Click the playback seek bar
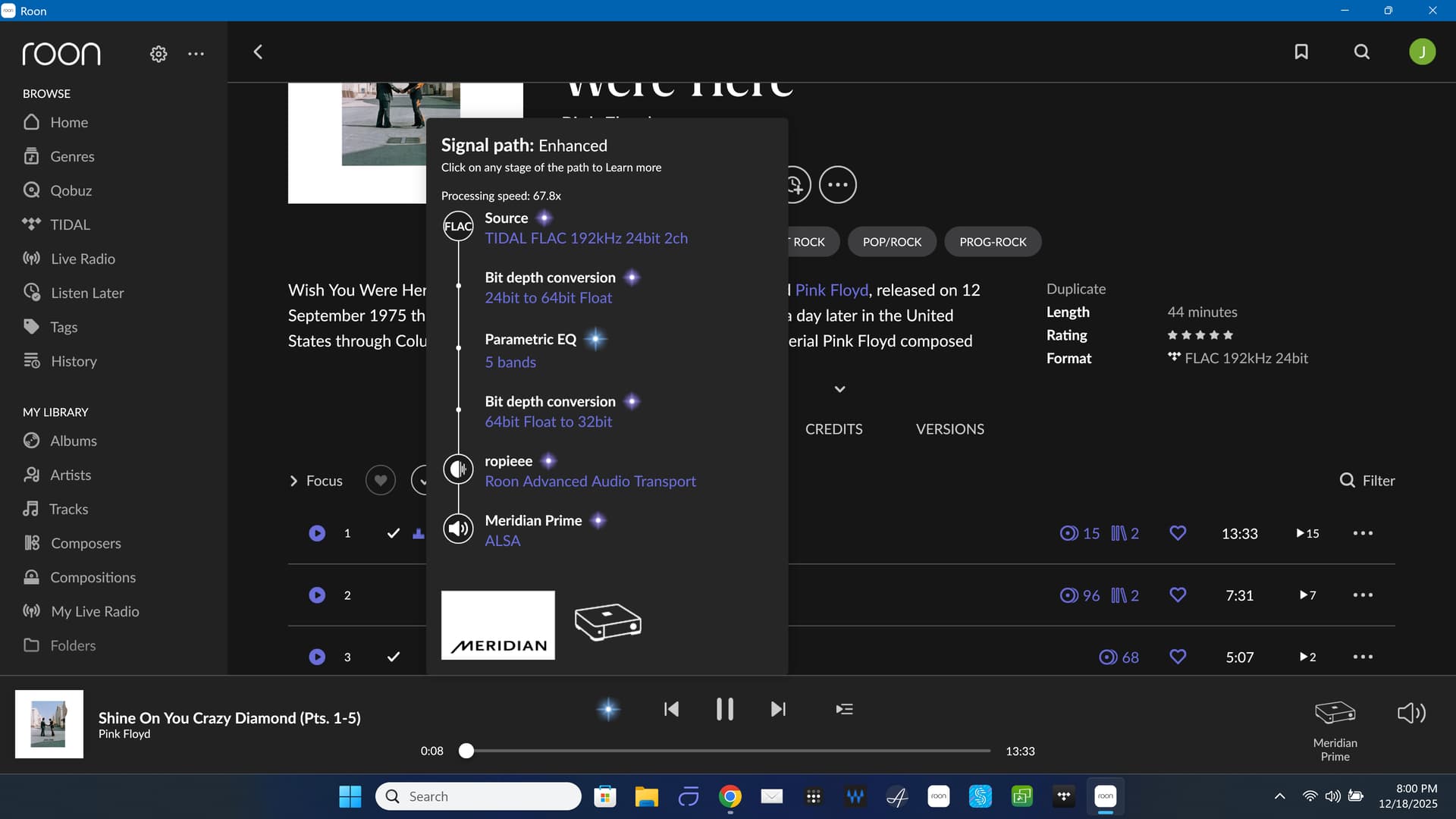Screen dimensions: 1456x819 tap(728, 751)
